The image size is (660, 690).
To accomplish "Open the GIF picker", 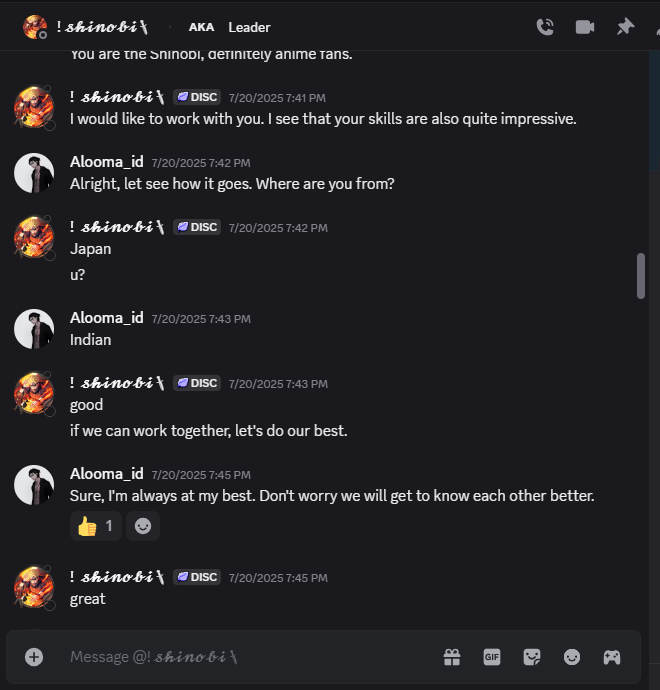I will coord(492,657).
